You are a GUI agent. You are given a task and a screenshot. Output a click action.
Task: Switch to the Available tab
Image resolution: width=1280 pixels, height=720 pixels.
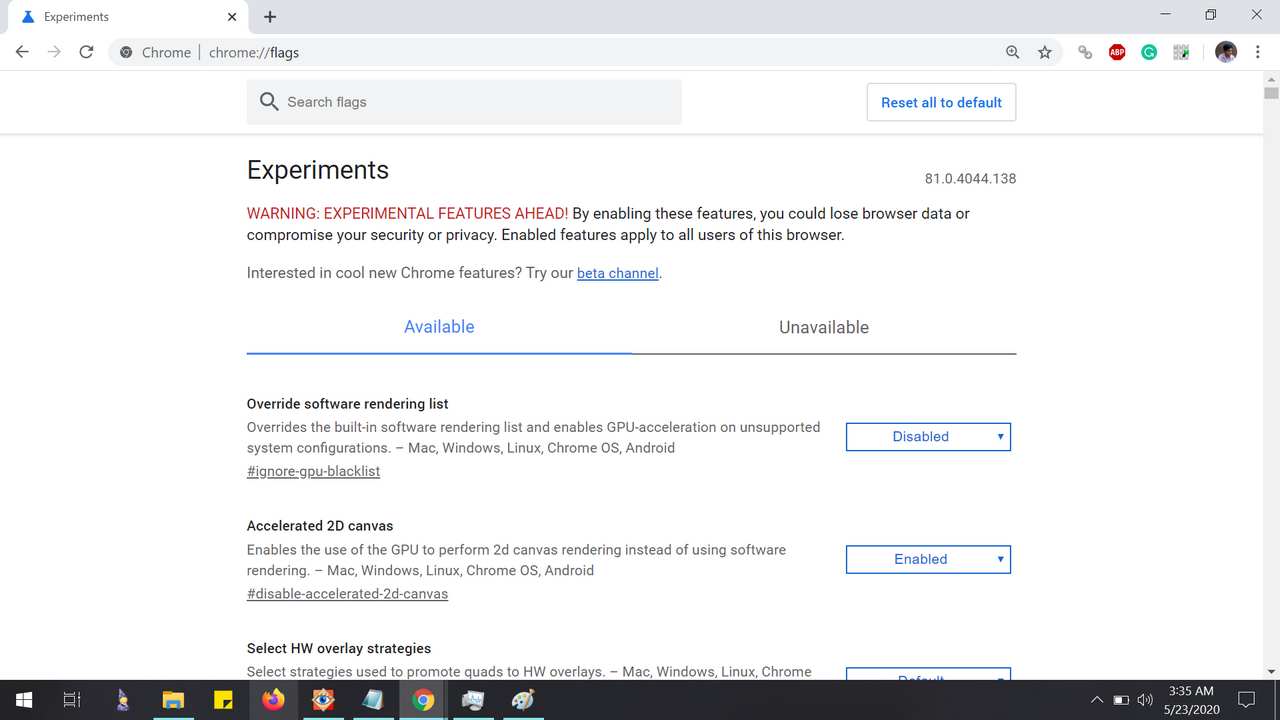[x=439, y=327]
